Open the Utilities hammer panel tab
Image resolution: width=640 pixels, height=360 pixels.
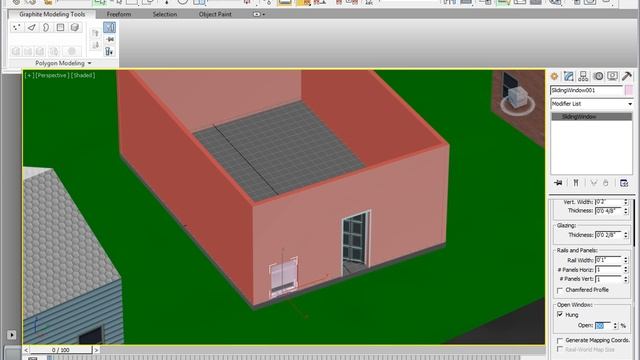pyautogui.click(x=627, y=76)
